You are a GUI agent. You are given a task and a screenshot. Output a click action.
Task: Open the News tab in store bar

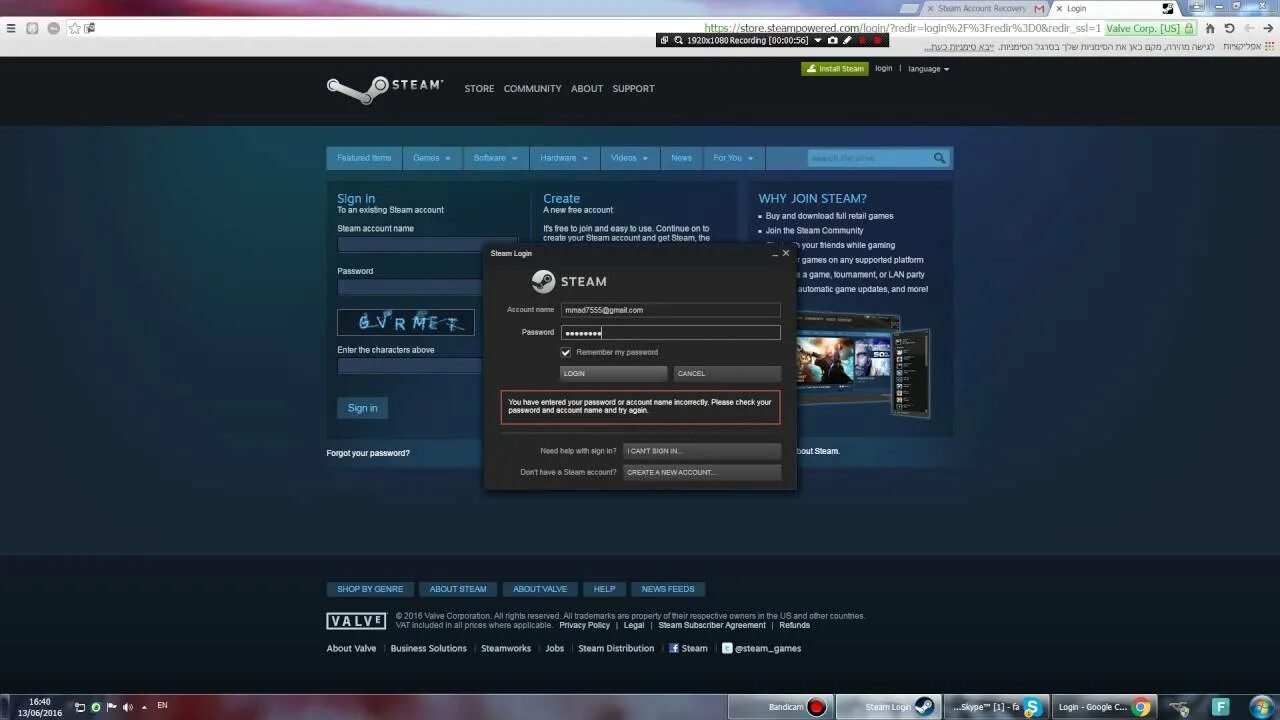[x=681, y=158]
